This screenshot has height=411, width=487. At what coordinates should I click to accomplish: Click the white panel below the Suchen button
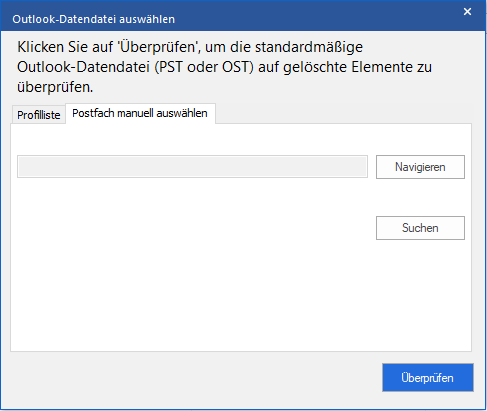(420, 293)
